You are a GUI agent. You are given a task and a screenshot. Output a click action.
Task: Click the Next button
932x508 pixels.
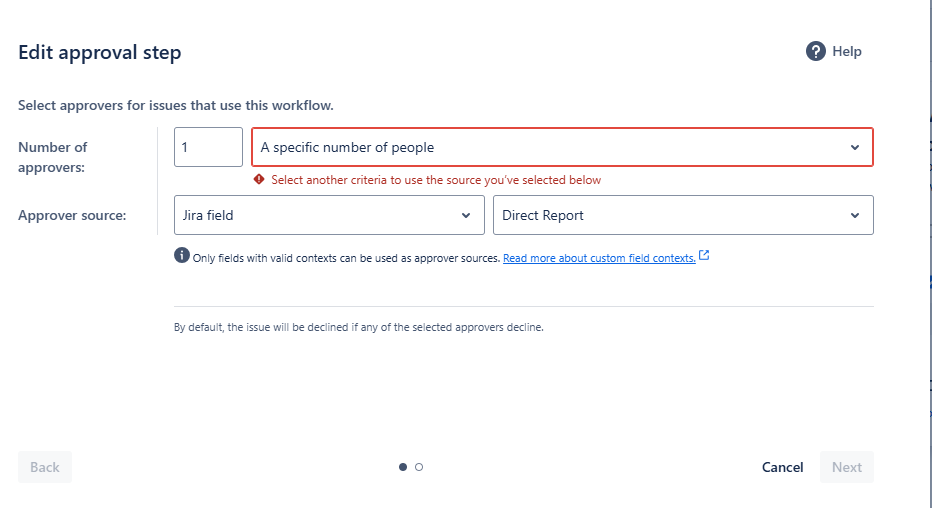(x=847, y=467)
